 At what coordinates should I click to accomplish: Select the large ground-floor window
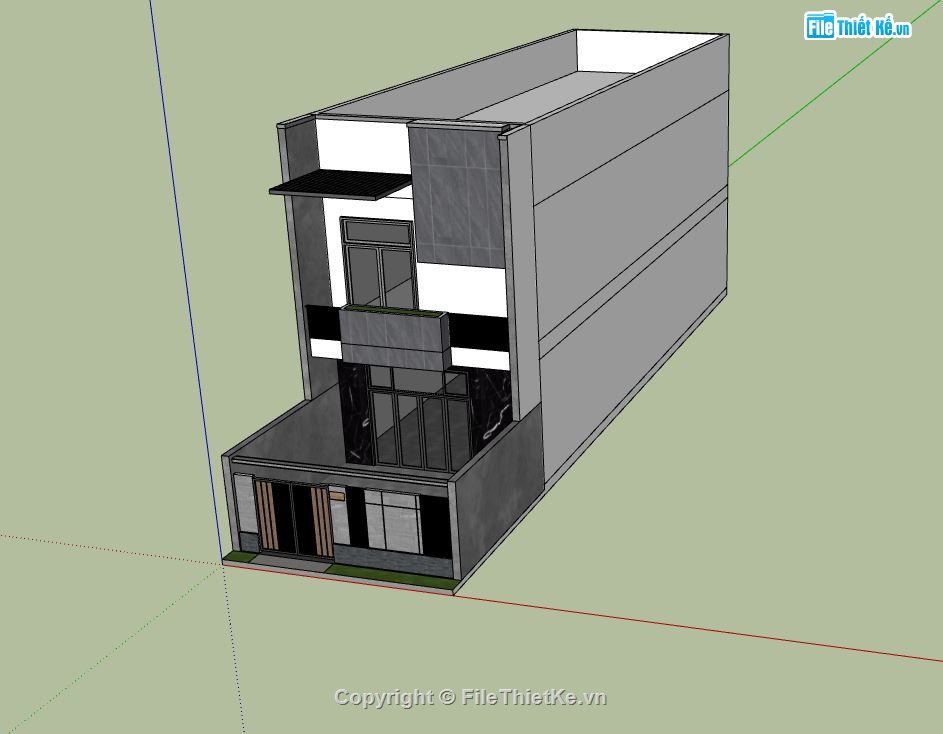(x=393, y=522)
